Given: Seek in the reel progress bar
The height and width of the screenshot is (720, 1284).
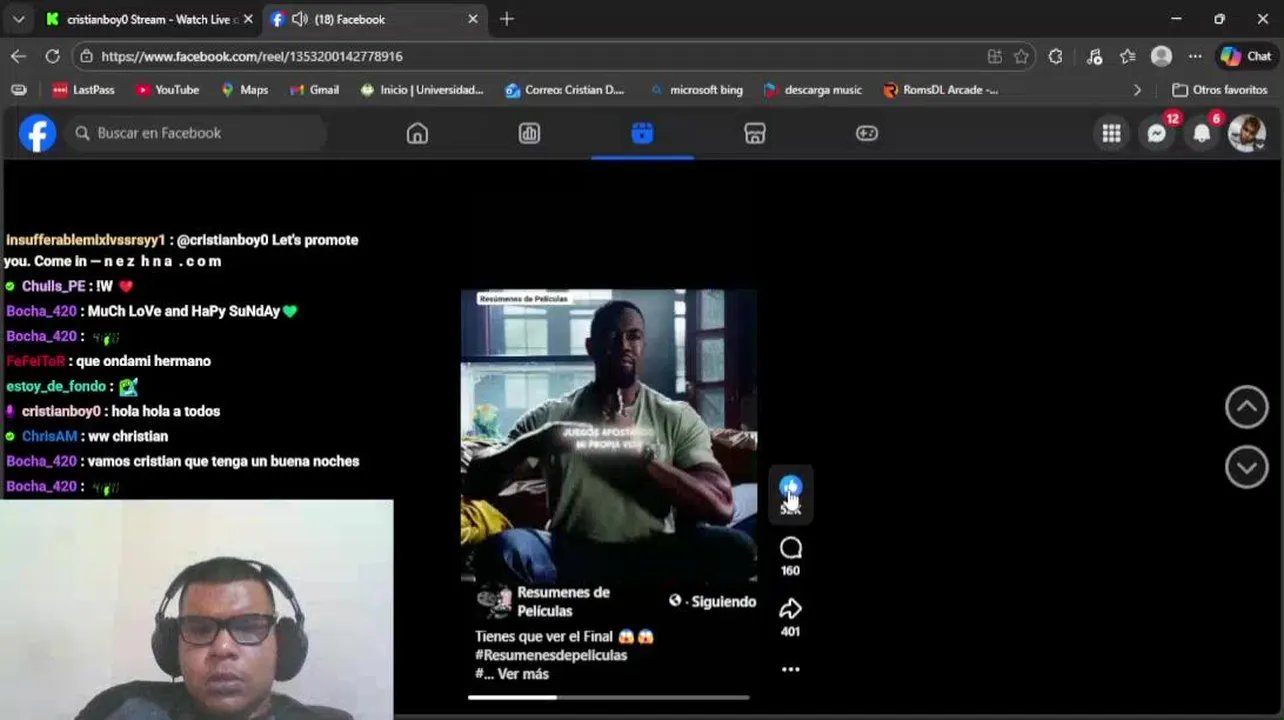Looking at the screenshot, I should click(x=608, y=697).
